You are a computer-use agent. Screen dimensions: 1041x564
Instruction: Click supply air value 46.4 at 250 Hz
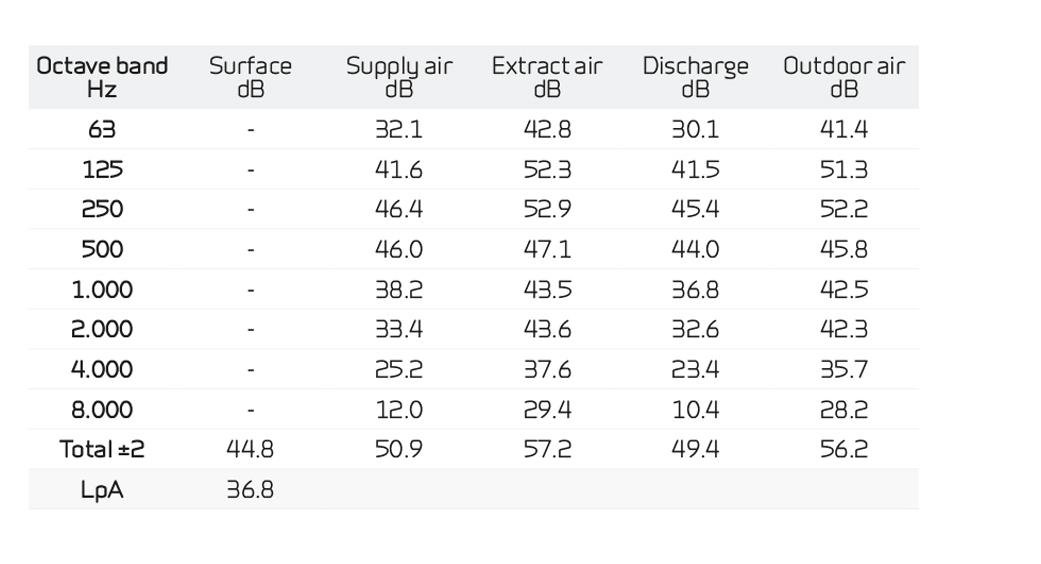click(x=399, y=209)
